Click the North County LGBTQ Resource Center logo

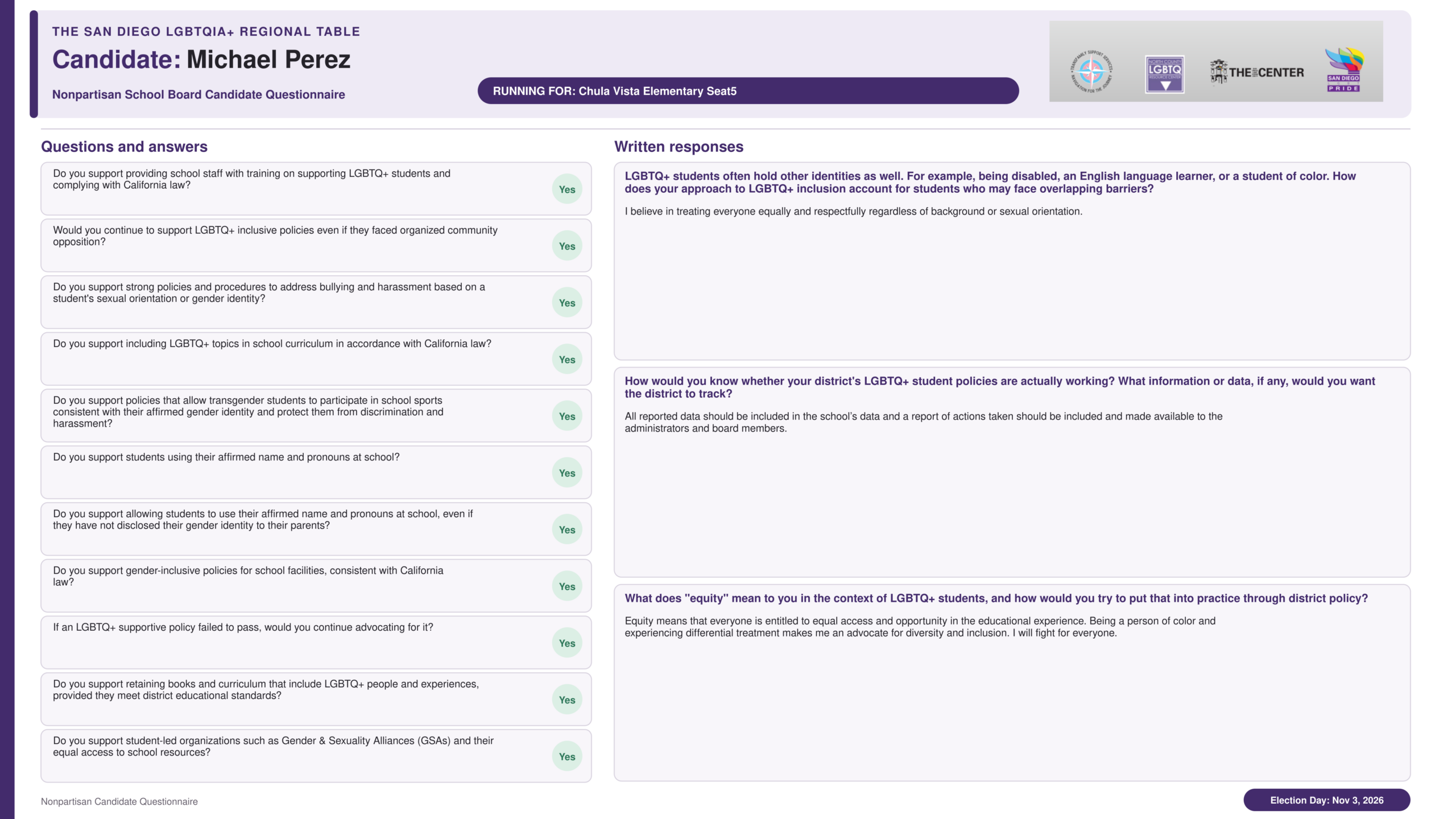pos(1164,75)
